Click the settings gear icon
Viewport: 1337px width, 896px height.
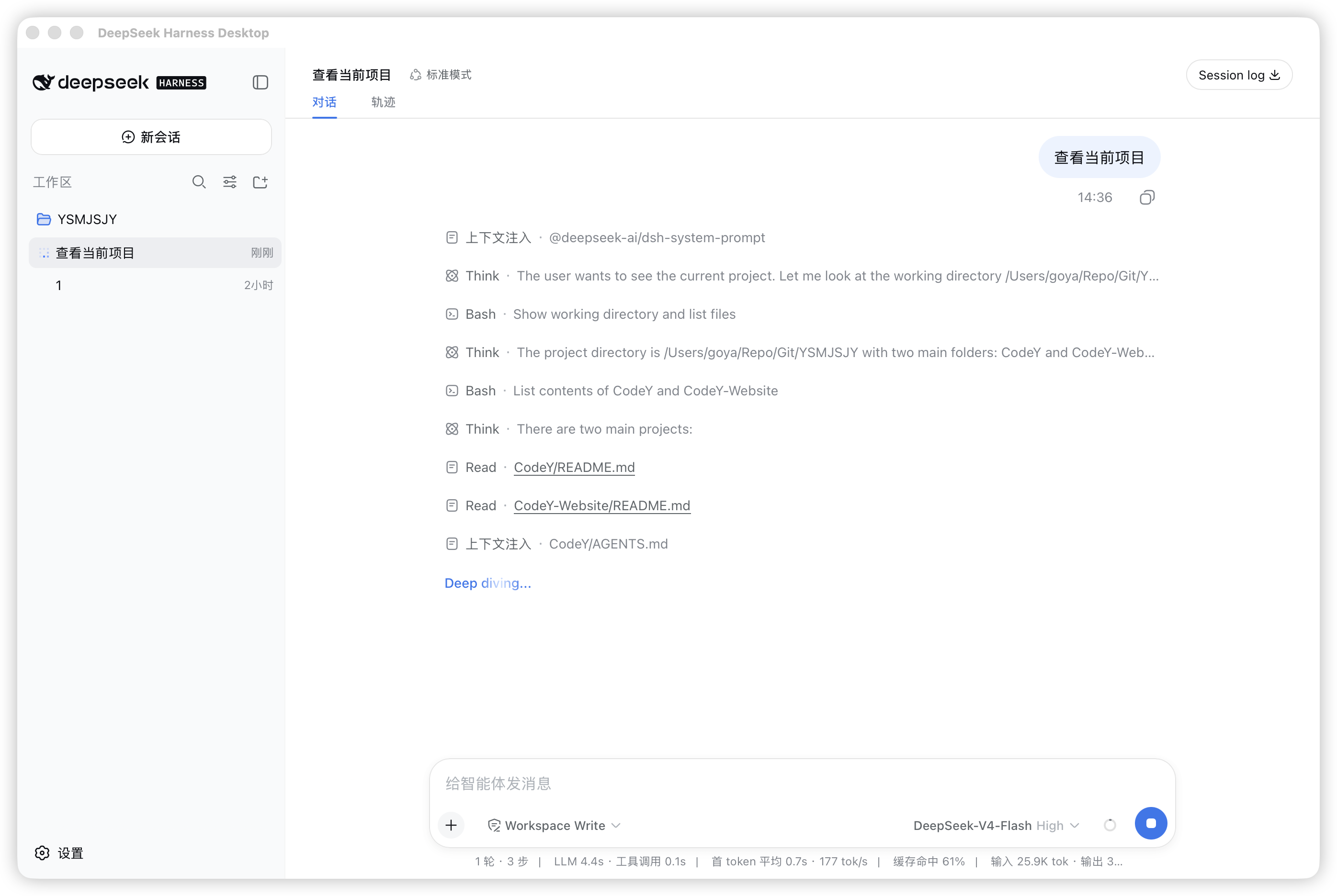[x=42, y=852]
